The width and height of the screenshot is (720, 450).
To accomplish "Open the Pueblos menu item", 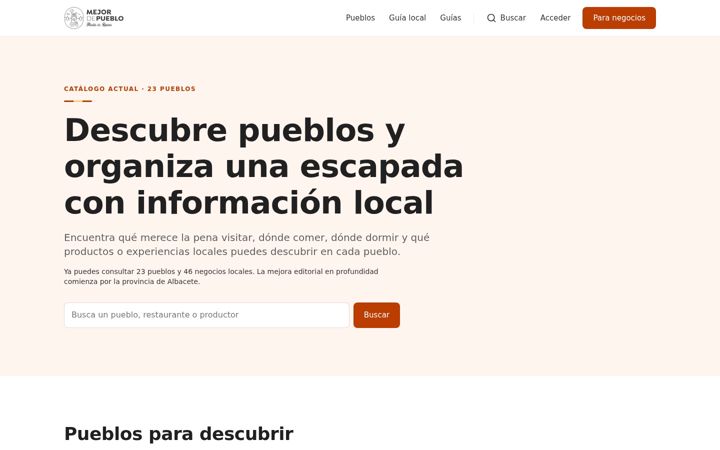I will pos(360,18).
